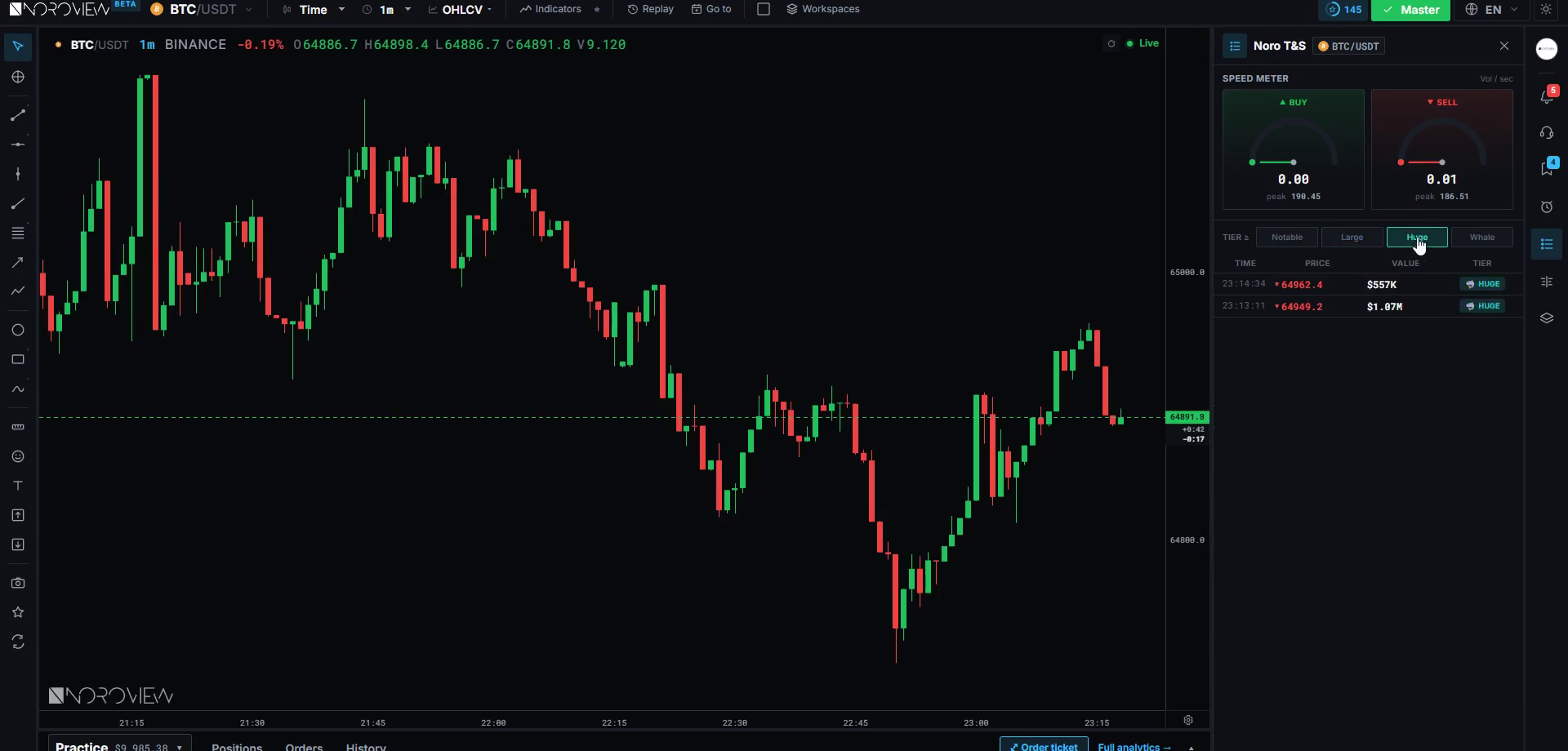Switch to the Positions tab
This screenshot has width=1568, height=751.
pyautogui.click(x=237, y=745)
